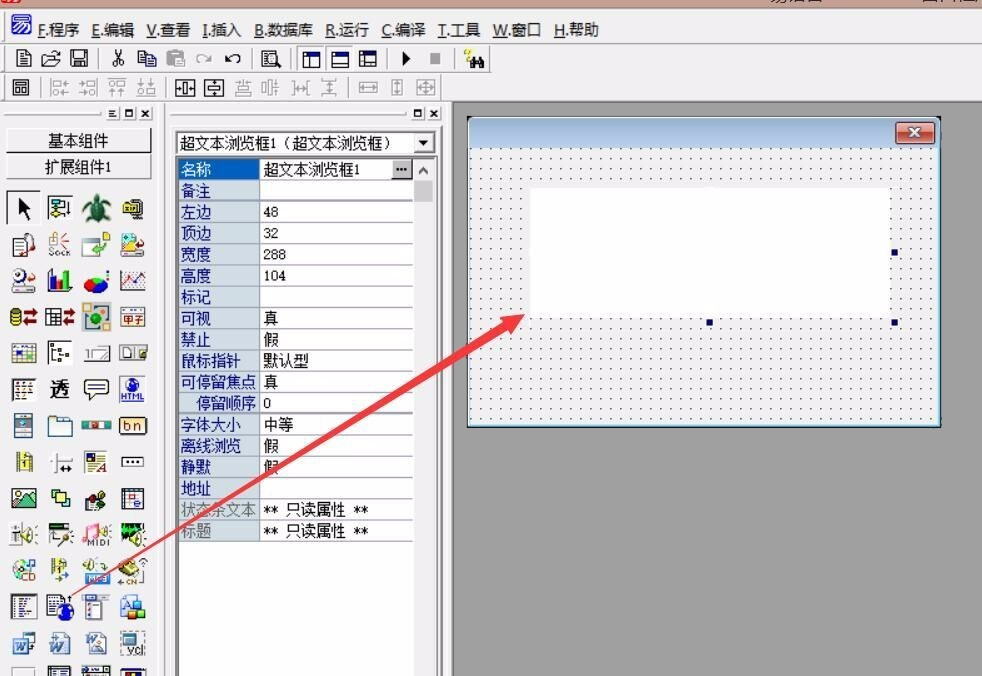The image size is (982, 676).
Task: Pick the speech bubble tooltip component
Action: pyautogui.click(x=96, y=389)
